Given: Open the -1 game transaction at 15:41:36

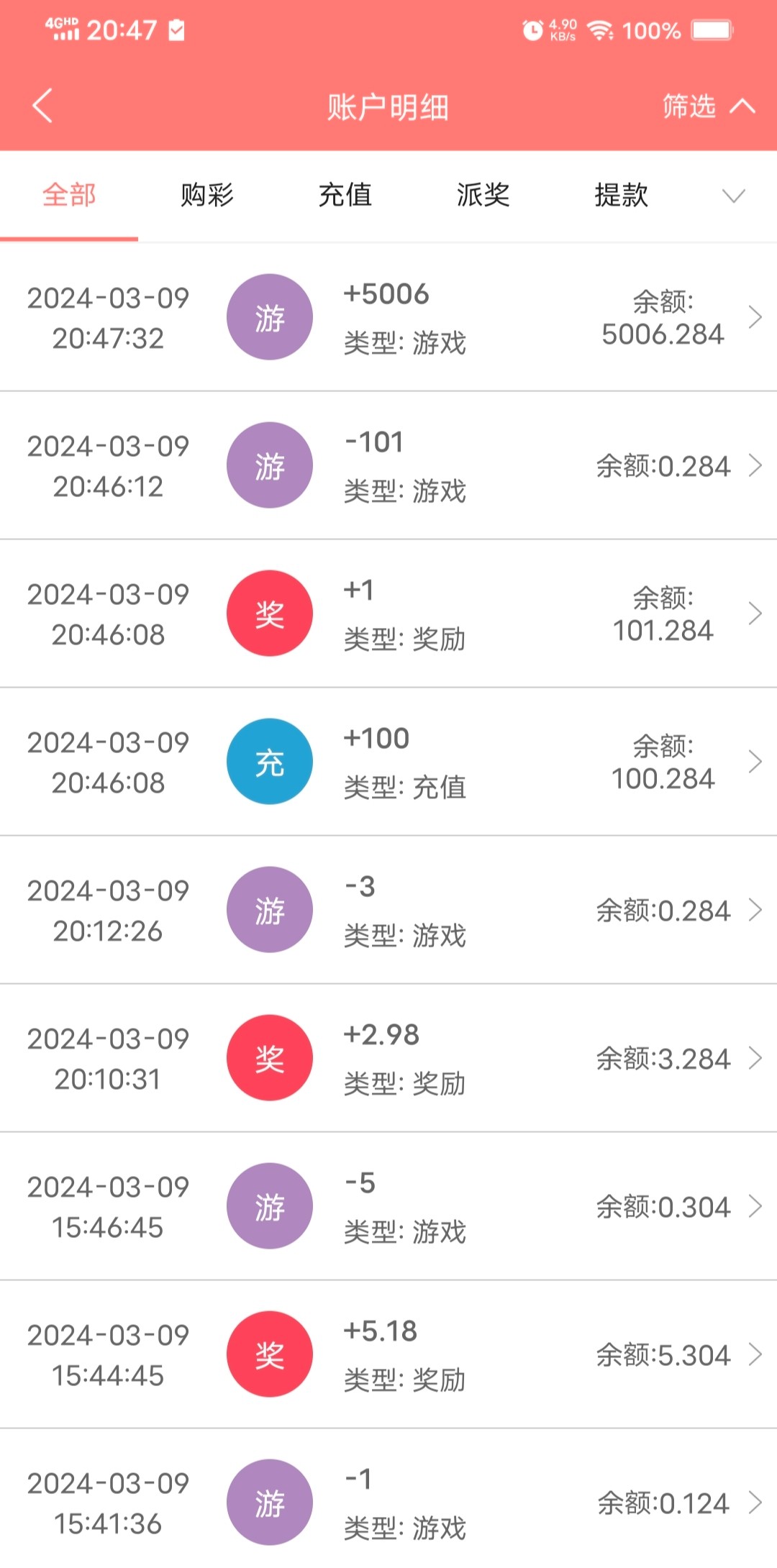Looking at the screenshot, I should click(x=403, y=1503).
